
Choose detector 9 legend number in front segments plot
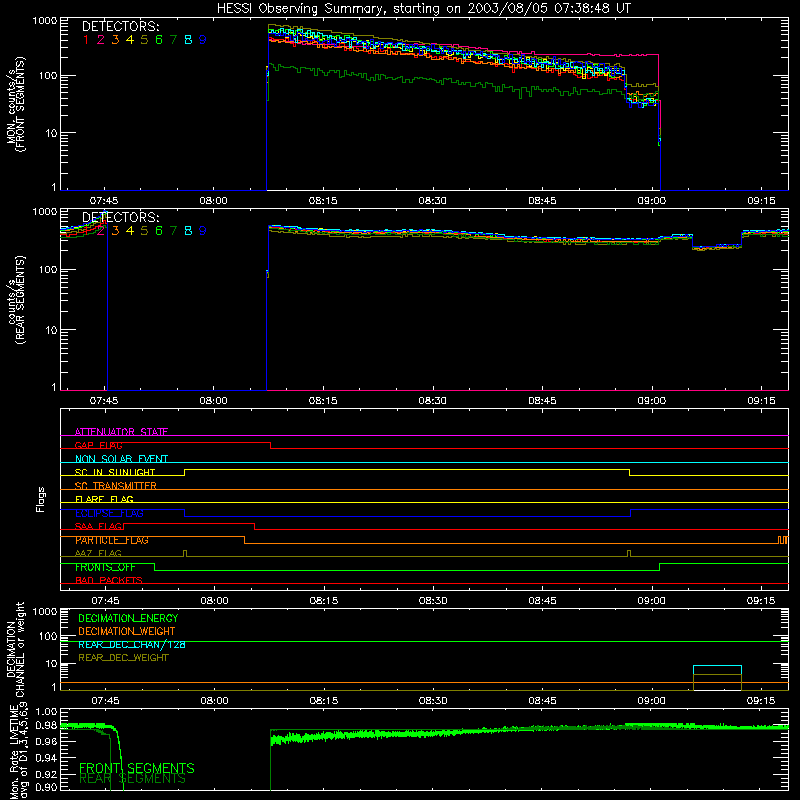click(x=203, y=40)
